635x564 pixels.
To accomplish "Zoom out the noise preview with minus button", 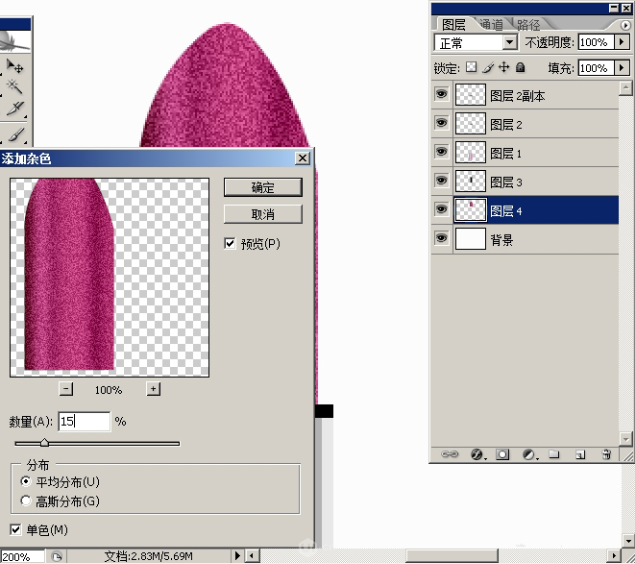I will click(x=66, y=389).
